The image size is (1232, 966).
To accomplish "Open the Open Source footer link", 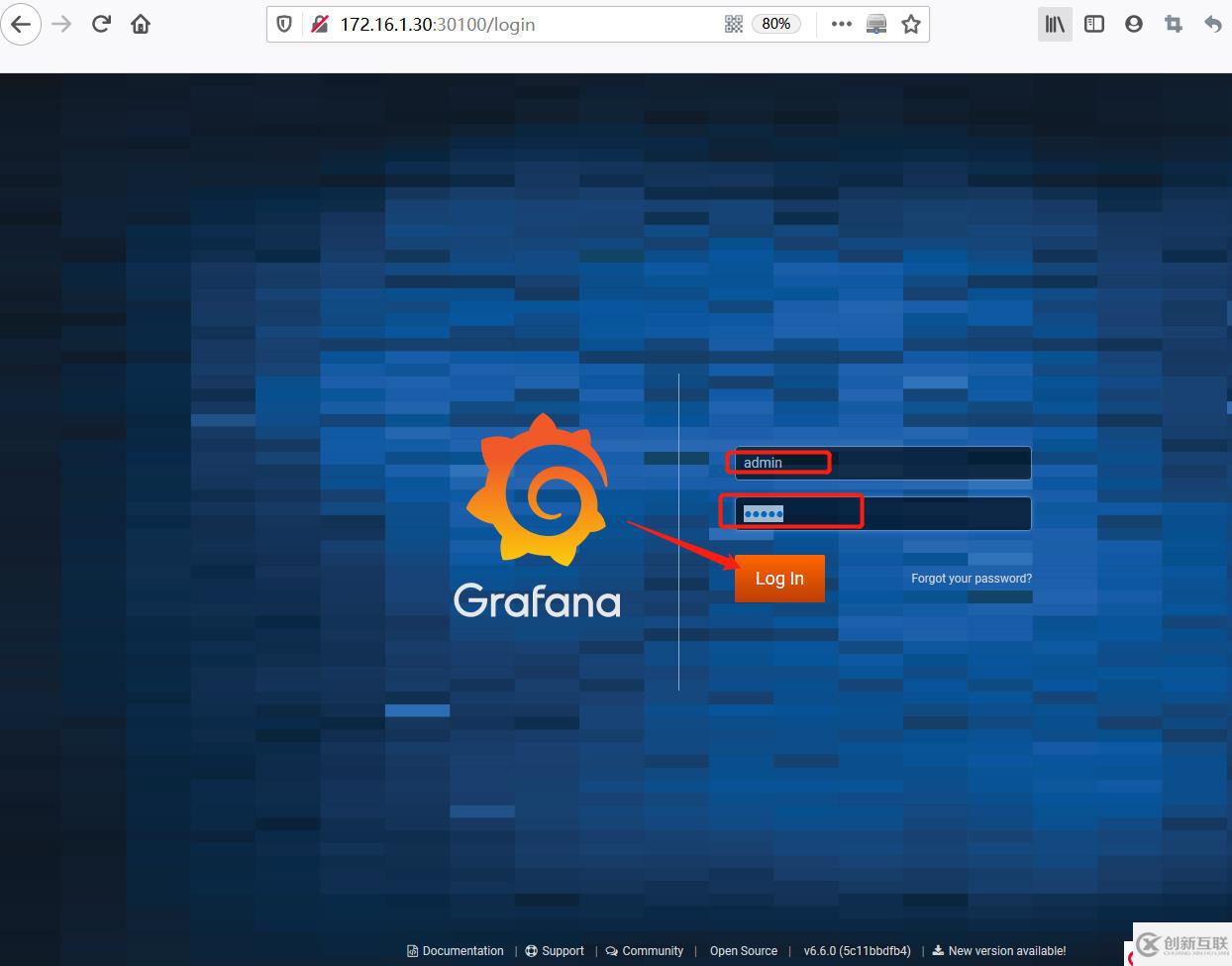I will point(744,951).
